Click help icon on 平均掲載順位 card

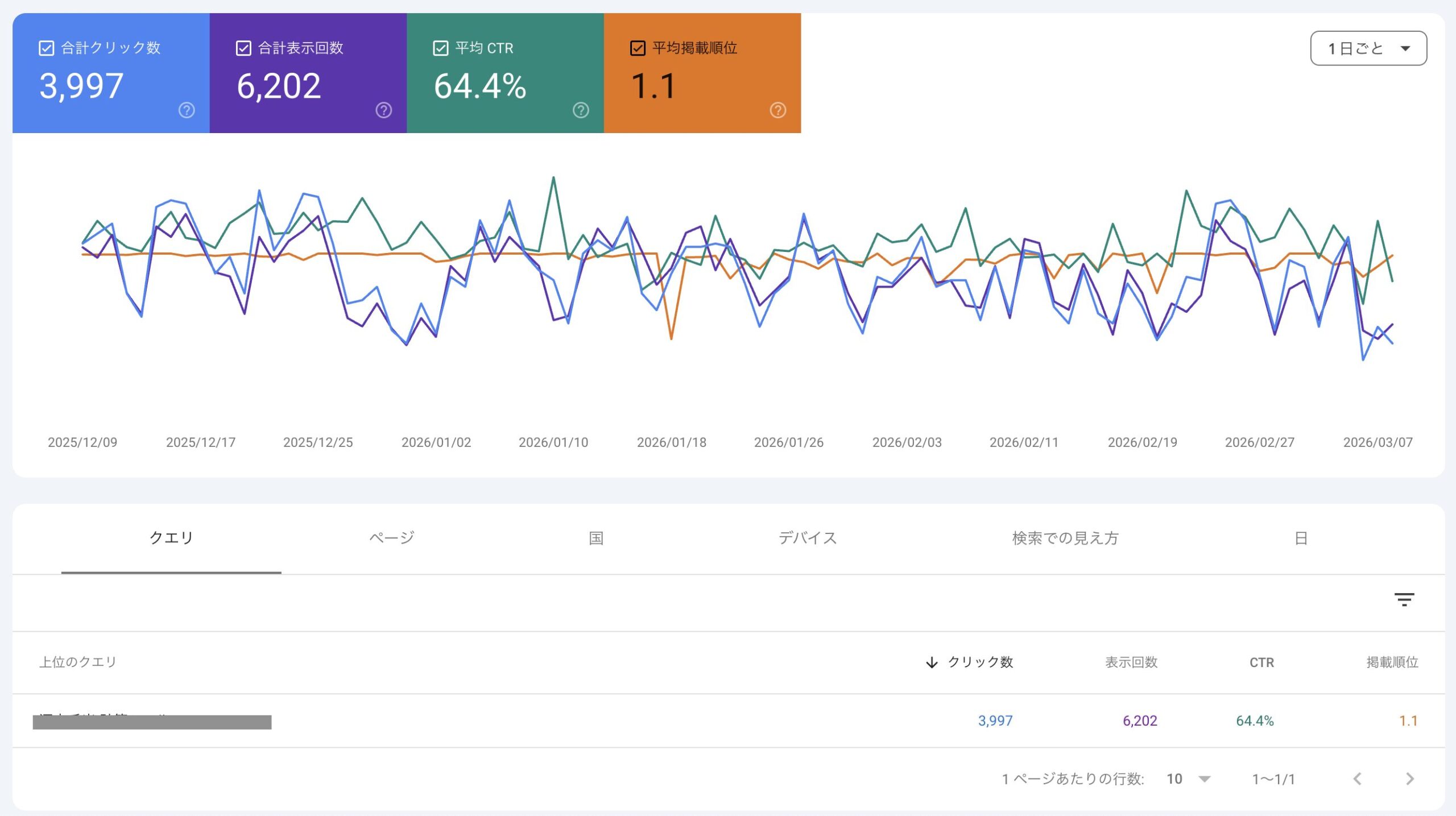pyautogui.click(x=778, y=110)
